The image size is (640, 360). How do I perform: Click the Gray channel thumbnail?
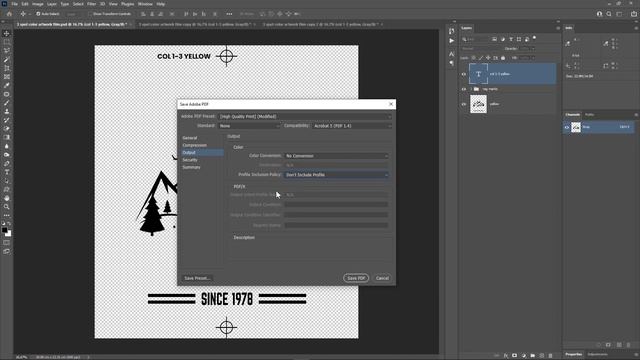point(576,127)
